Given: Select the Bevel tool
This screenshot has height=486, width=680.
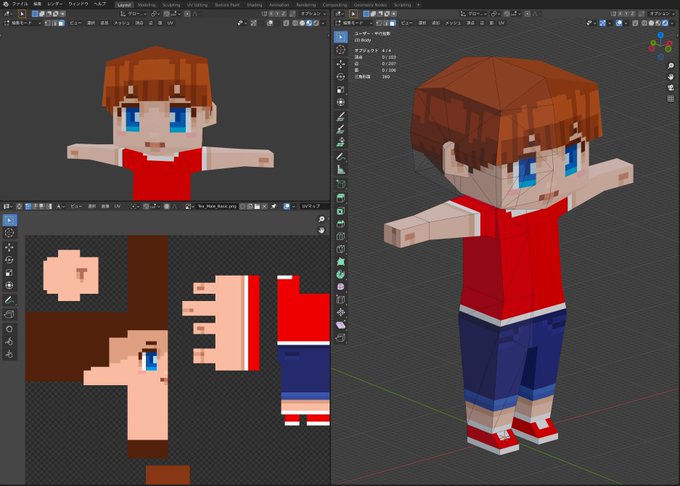Looking at the screenshot, I should [x=341, y=224].
